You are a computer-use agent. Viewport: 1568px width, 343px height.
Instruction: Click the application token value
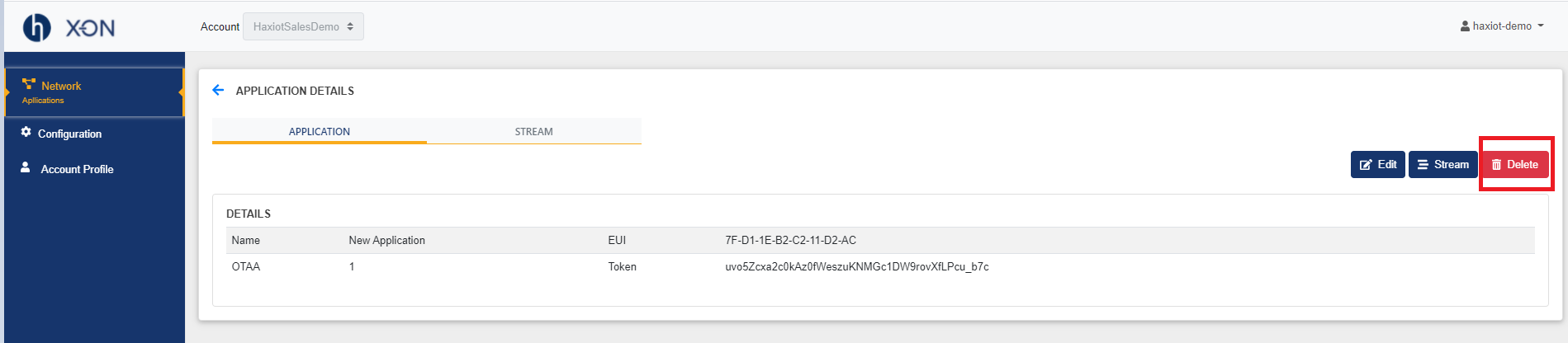pyautogui.click(x=857, y=266)
